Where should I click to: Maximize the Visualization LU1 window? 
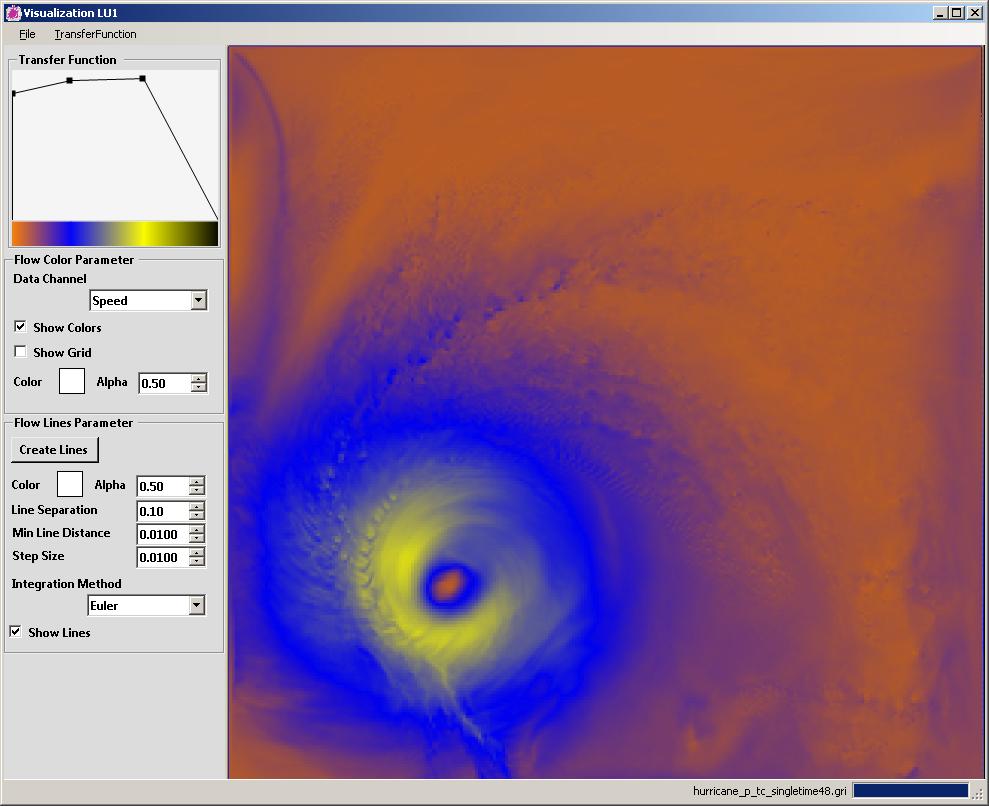pyautogui.click(x=957, y=13)
